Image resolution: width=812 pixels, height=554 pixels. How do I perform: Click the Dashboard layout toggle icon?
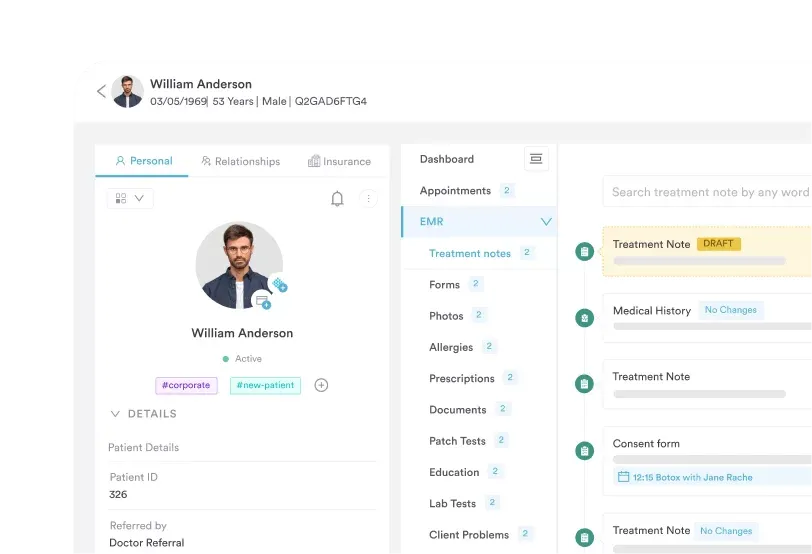(536, 159)
